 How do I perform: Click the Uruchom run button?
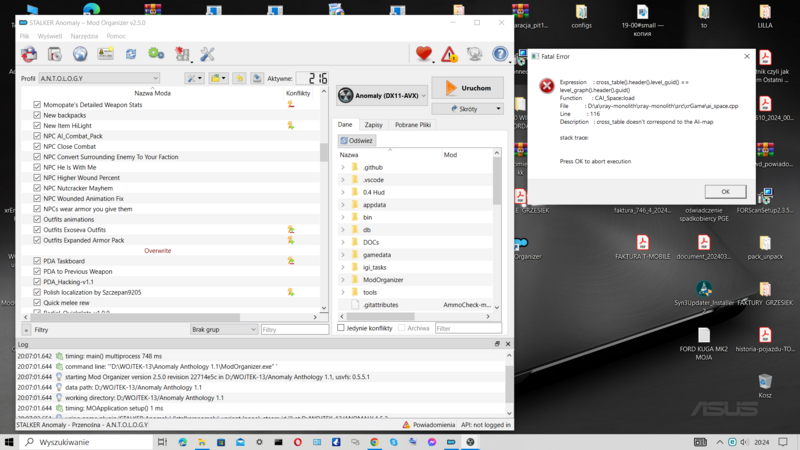[x=467, y=88]
